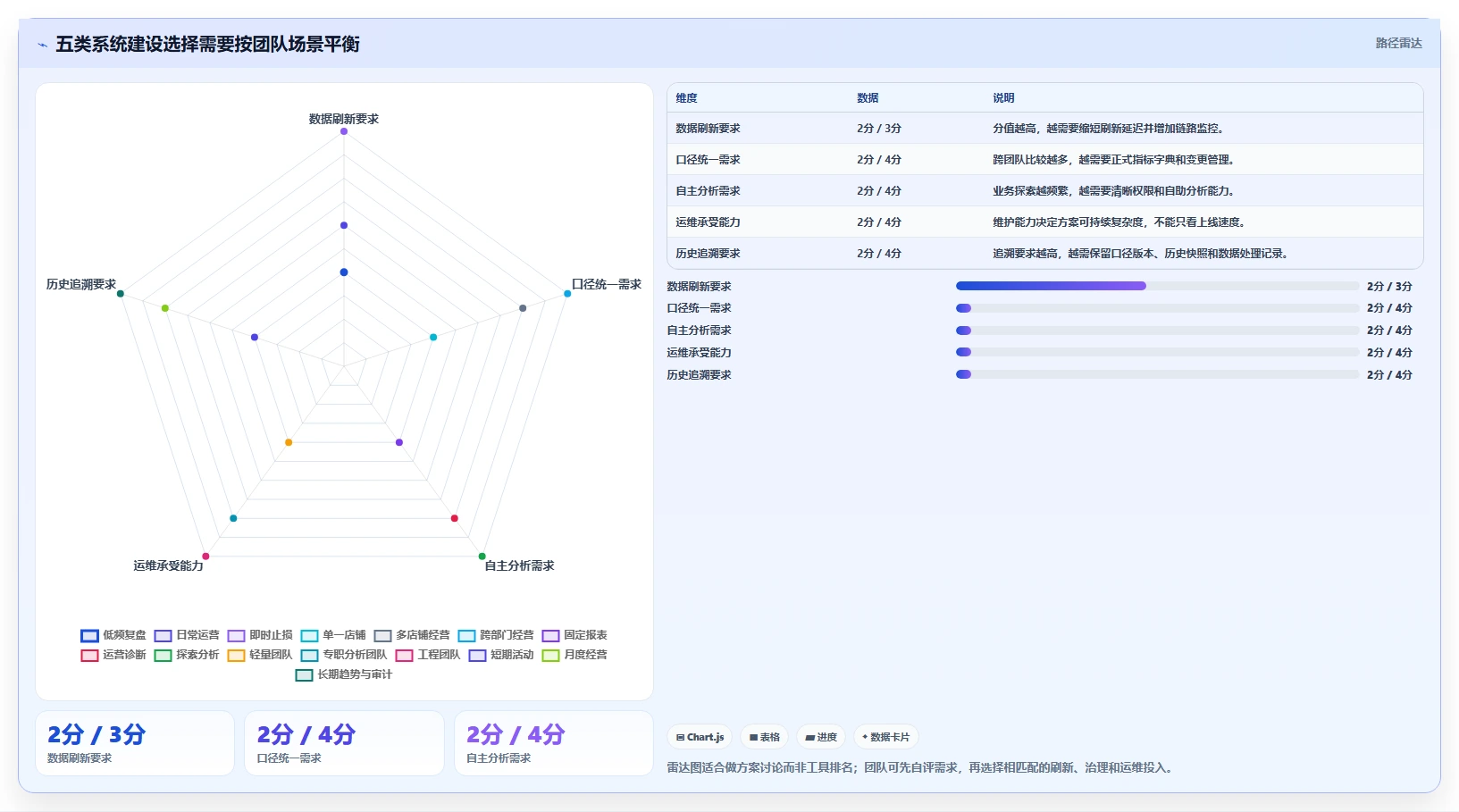Click the blue point at 口径统一需求 vertex

[567, 294]
